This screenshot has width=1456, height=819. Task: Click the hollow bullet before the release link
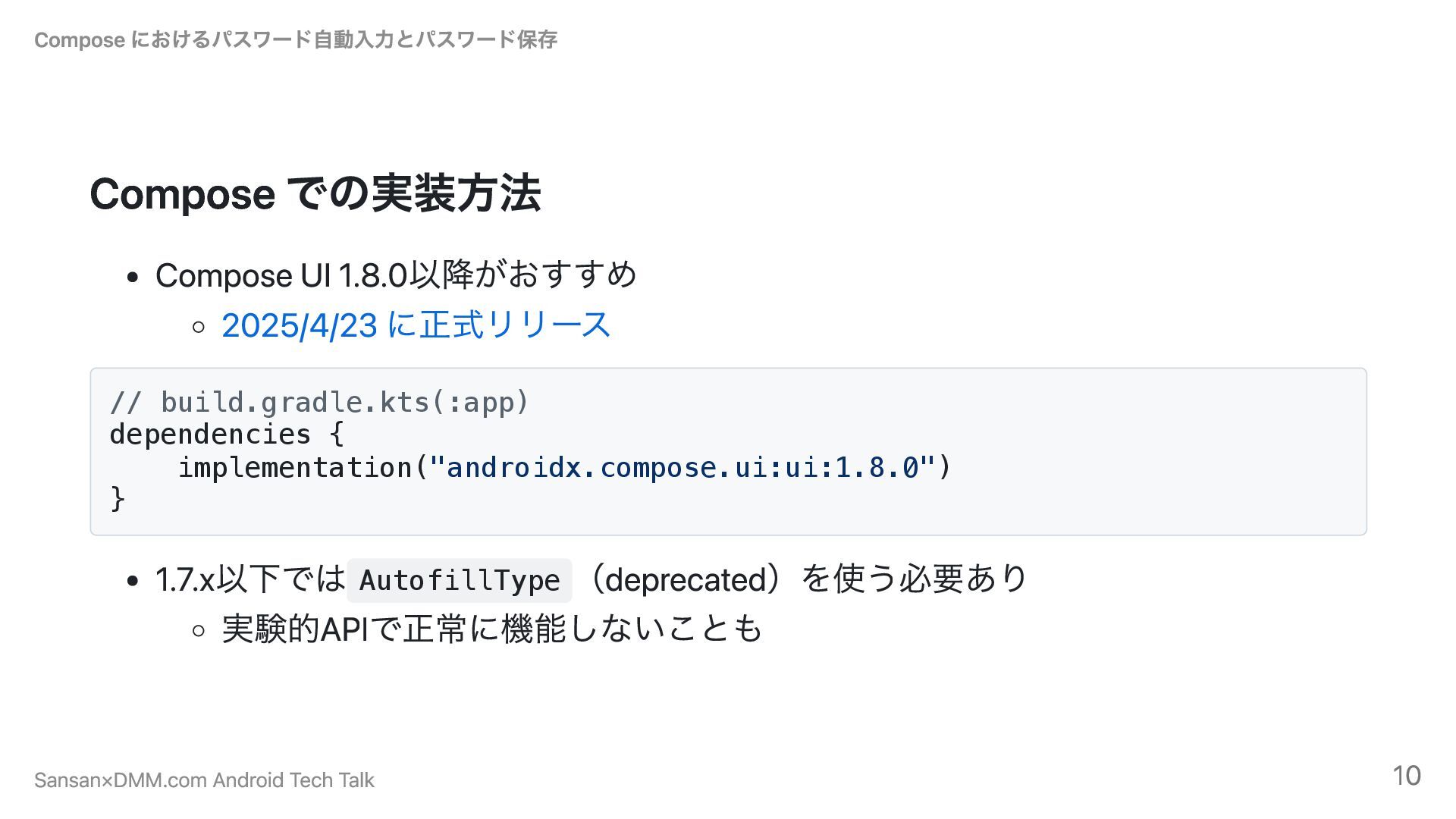(x=199, y=327)
